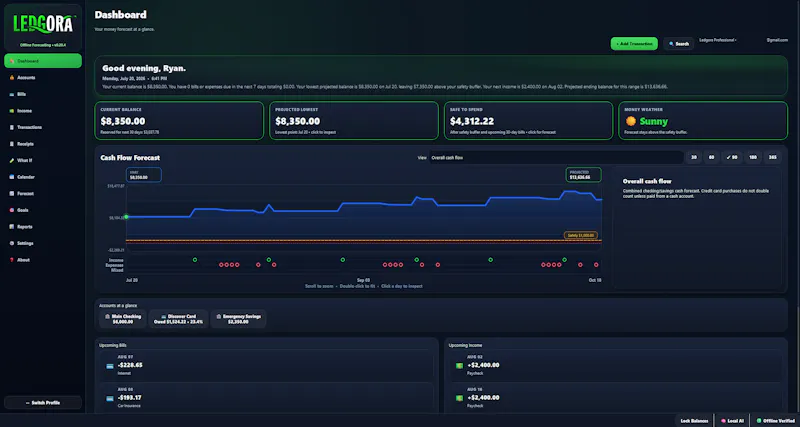Select the 30-day forecast range
The height and width of the screenshot is (427, 800).
click(693, 158)
